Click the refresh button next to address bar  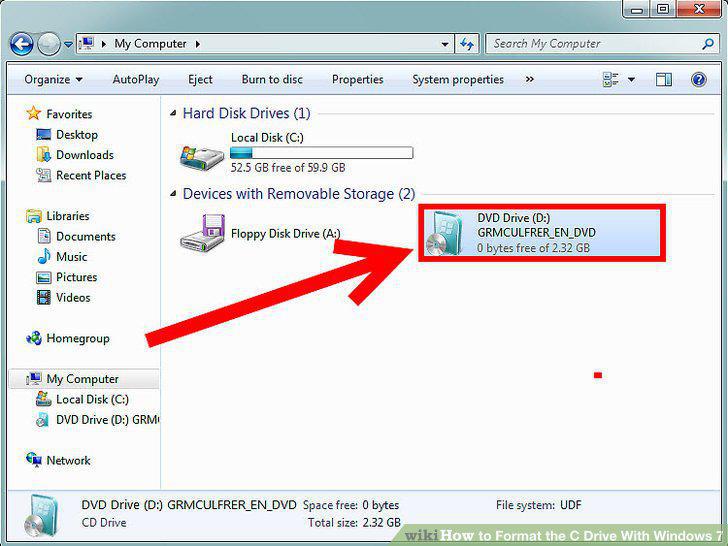467,44
